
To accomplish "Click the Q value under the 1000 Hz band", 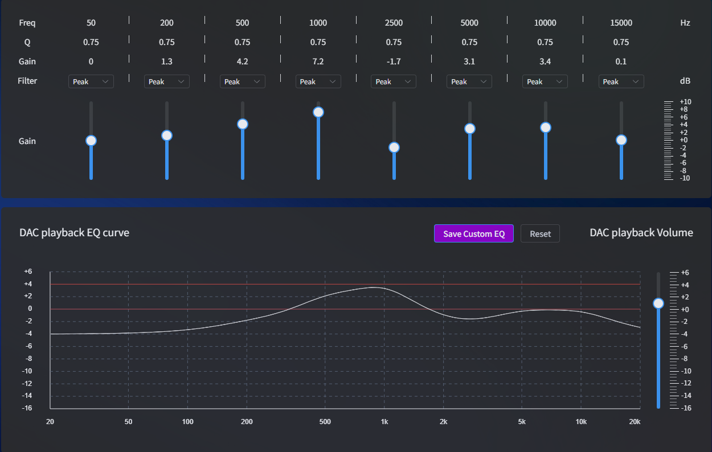I will [x=318, y=42].
